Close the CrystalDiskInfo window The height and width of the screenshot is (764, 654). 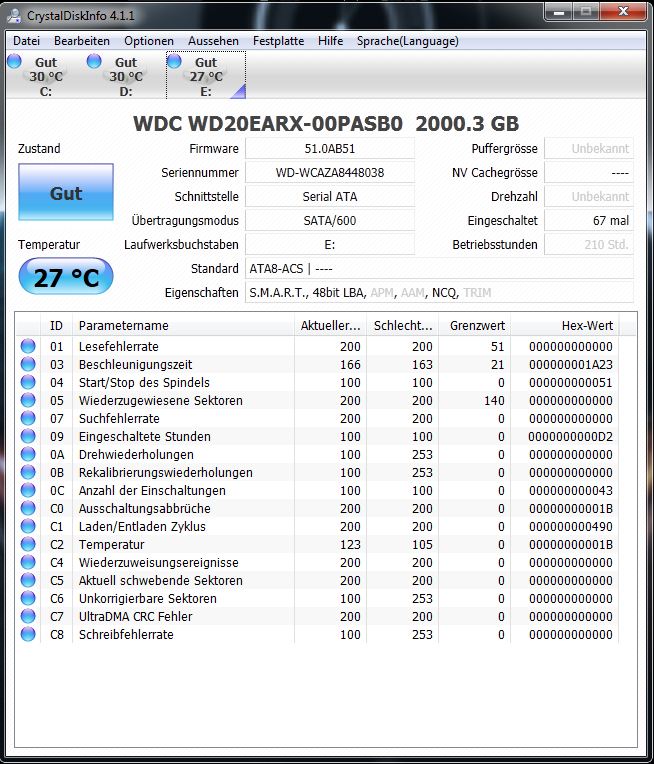click(623, 12)
